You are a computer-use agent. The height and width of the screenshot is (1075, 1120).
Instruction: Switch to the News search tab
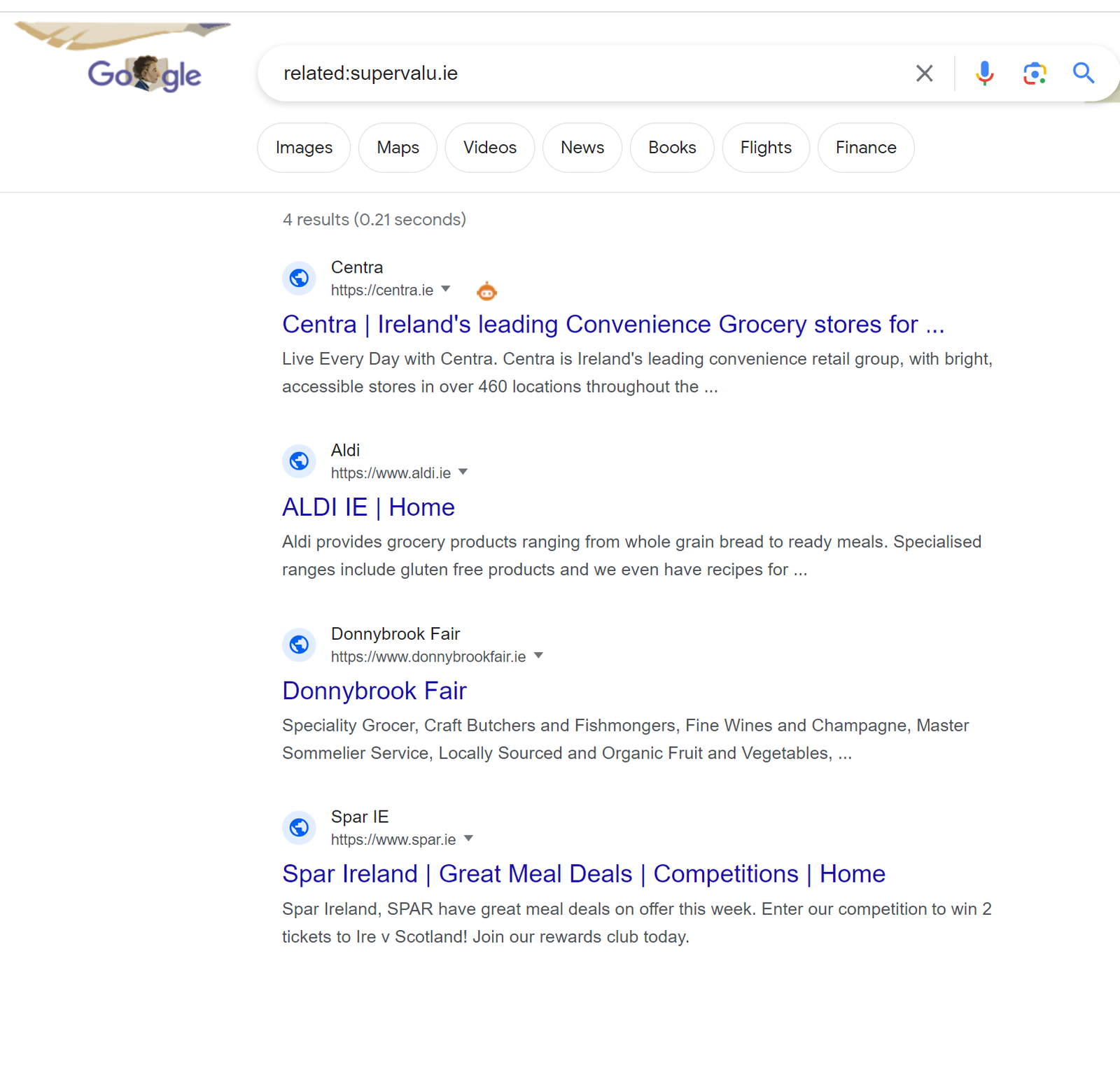582,147
